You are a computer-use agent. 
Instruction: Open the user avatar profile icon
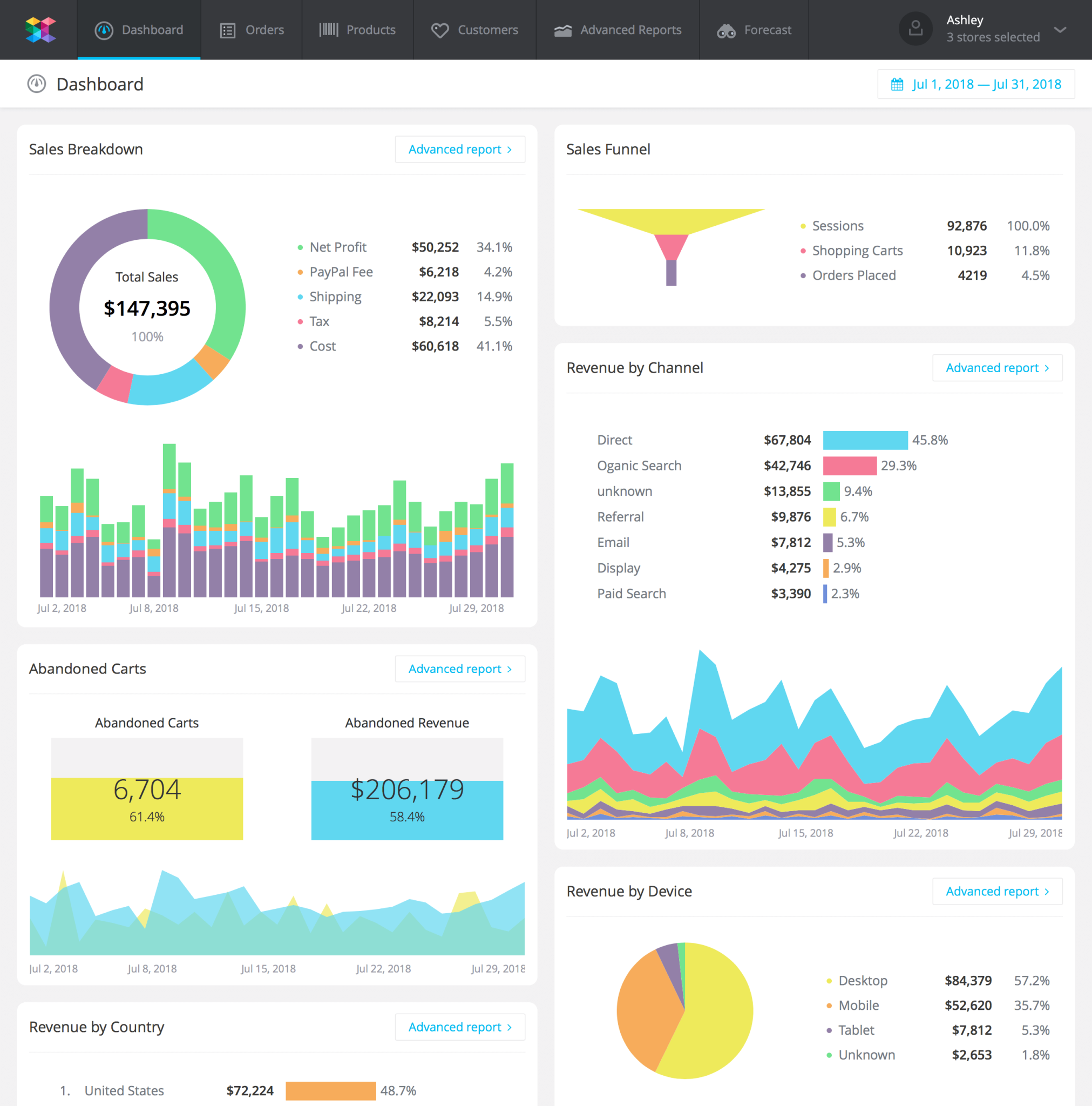coord(915,29)
